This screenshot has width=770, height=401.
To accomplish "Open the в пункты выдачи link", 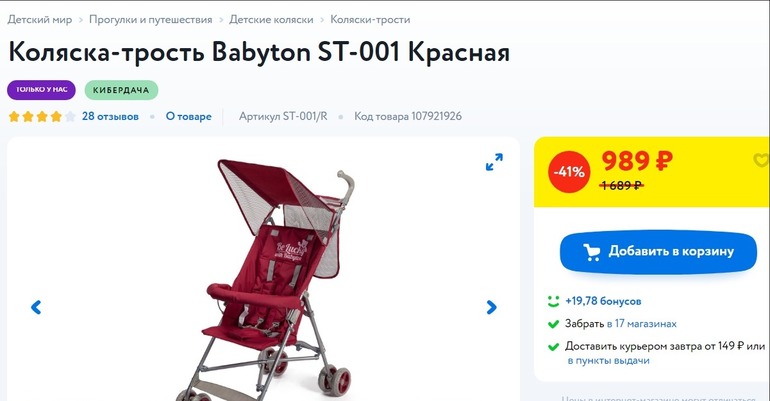I will coord(608,361).
